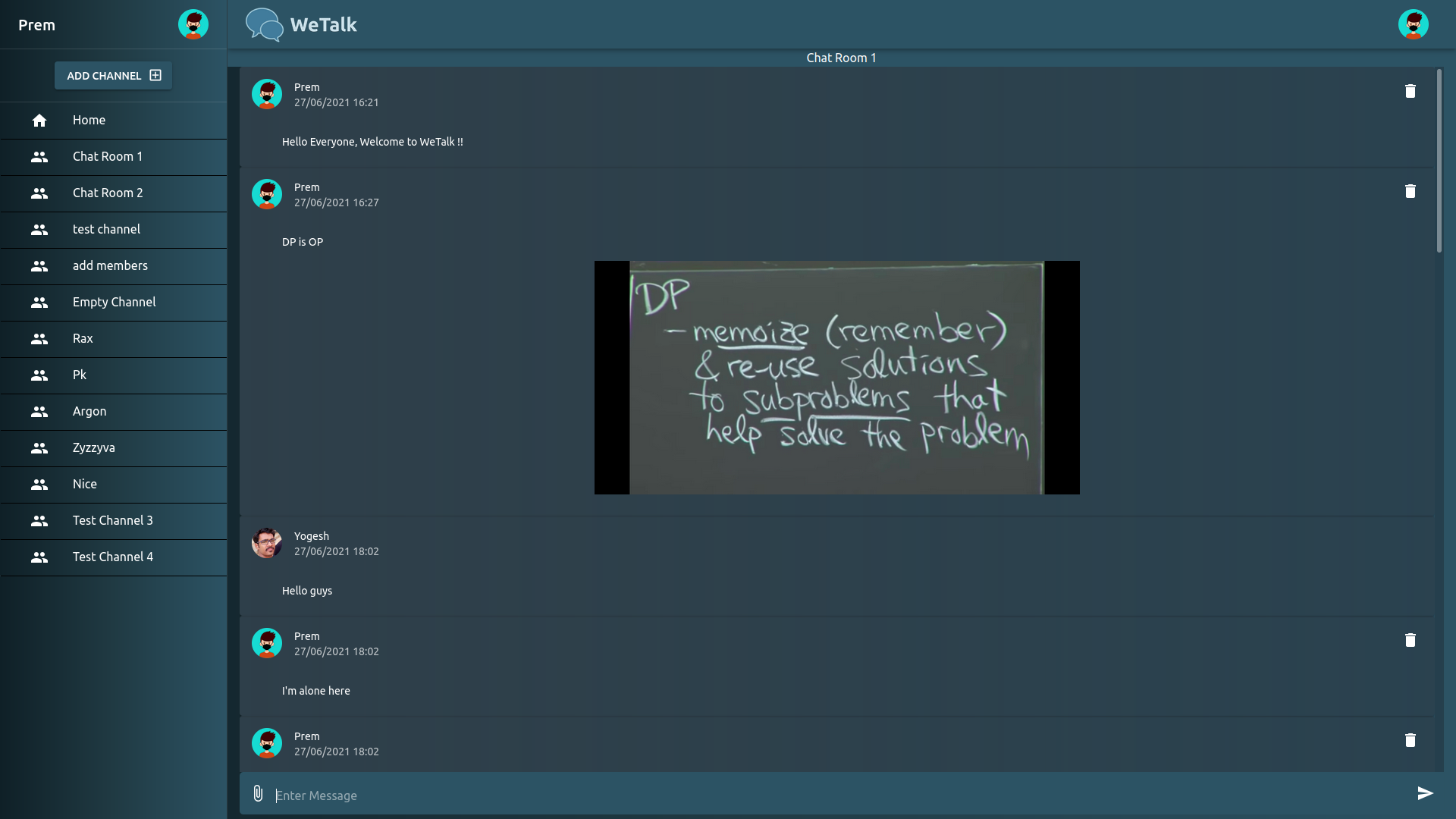Click the Enter Message input field
Image resolution: width=1456 pixels, height=819 pixels.
[834, 795]
